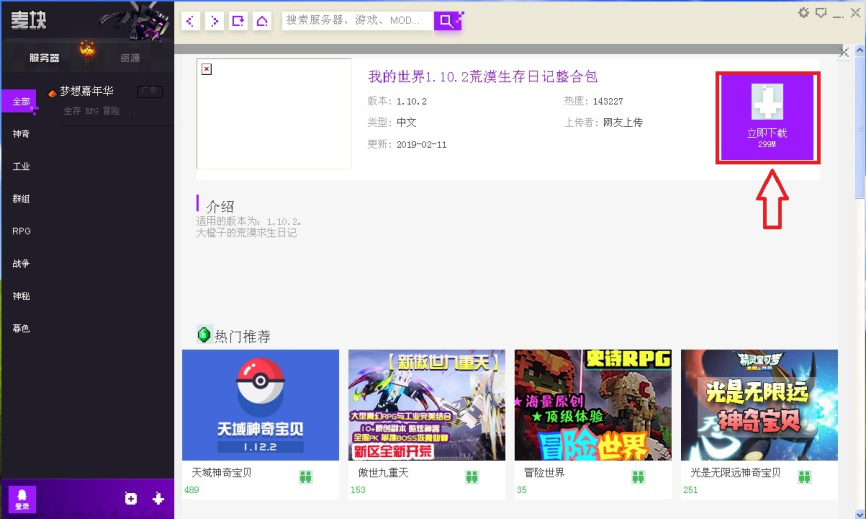Open the 梦想嘉年华 server entry

(x=86, y=91)
